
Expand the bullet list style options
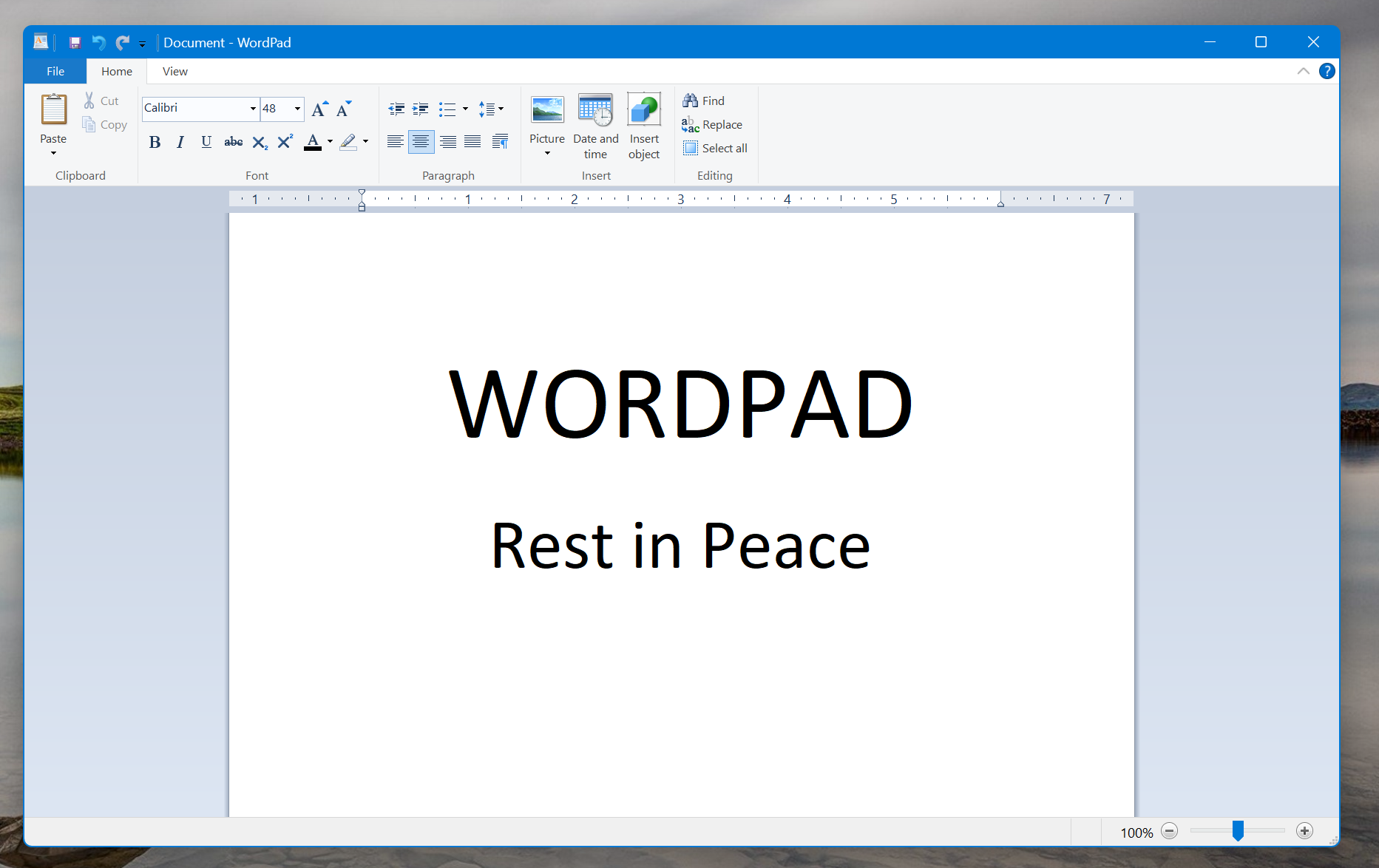coord(464,109)
